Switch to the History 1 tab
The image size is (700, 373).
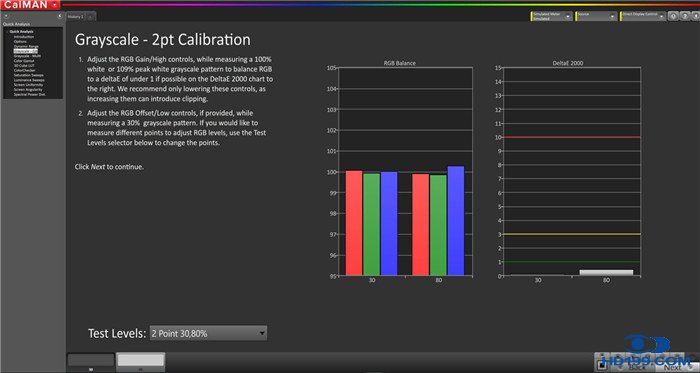pyautogui.click(x=75, y=17)
